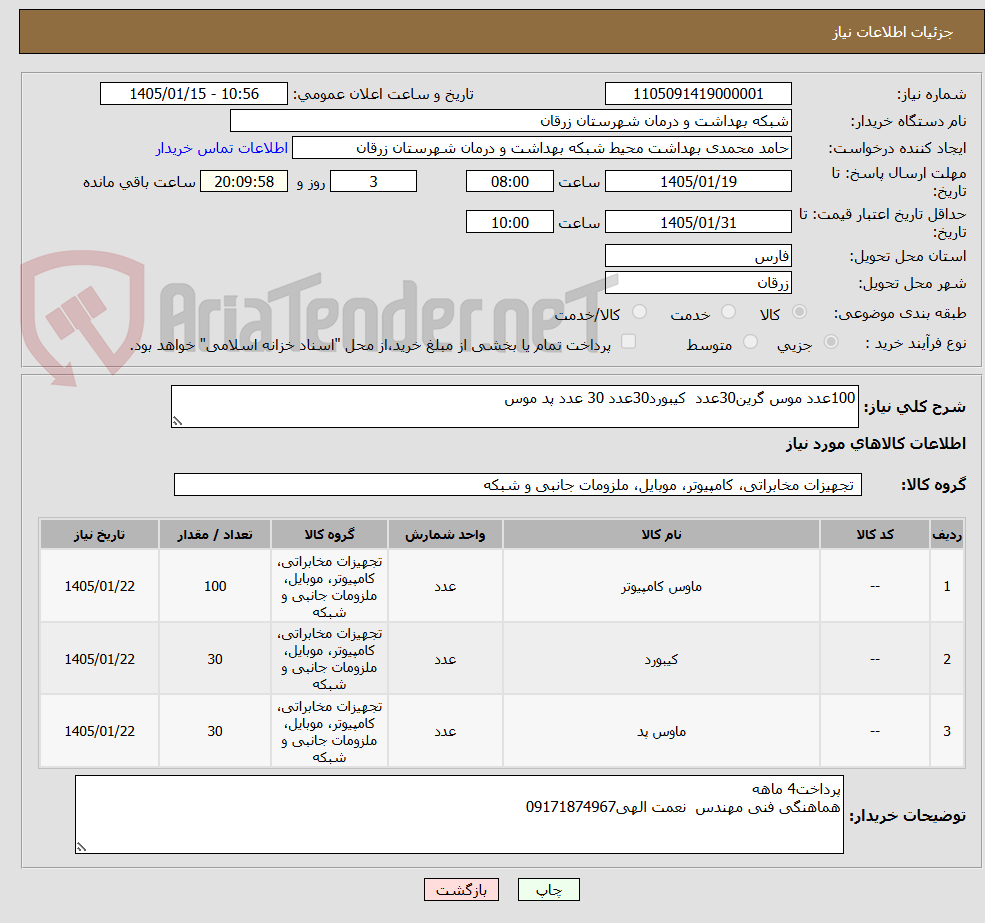Click the نام کالا column header
This screenshot has width=985, height=923.
click(661, 534)
